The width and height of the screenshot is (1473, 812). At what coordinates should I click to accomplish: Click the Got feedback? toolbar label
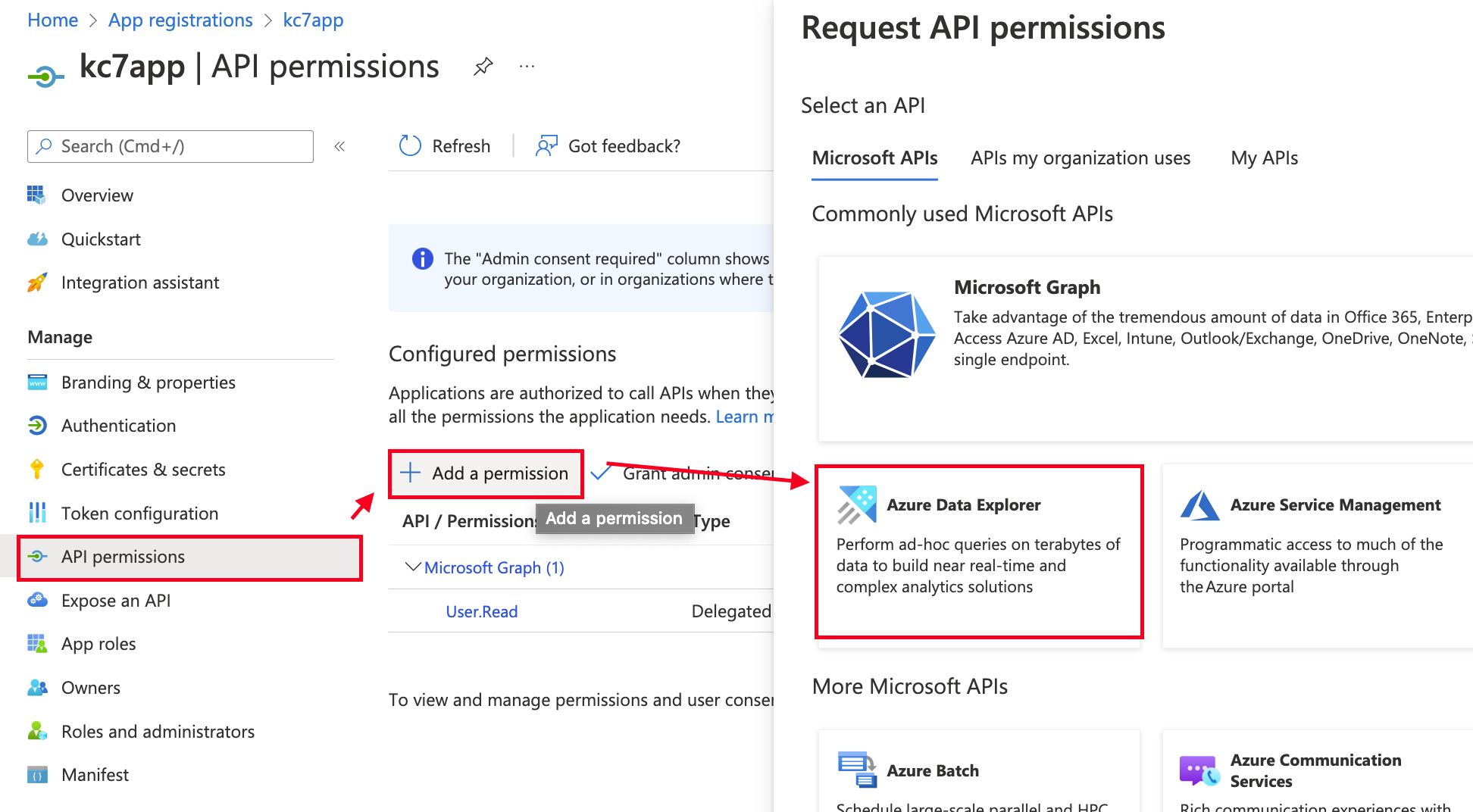click(624, 145)
